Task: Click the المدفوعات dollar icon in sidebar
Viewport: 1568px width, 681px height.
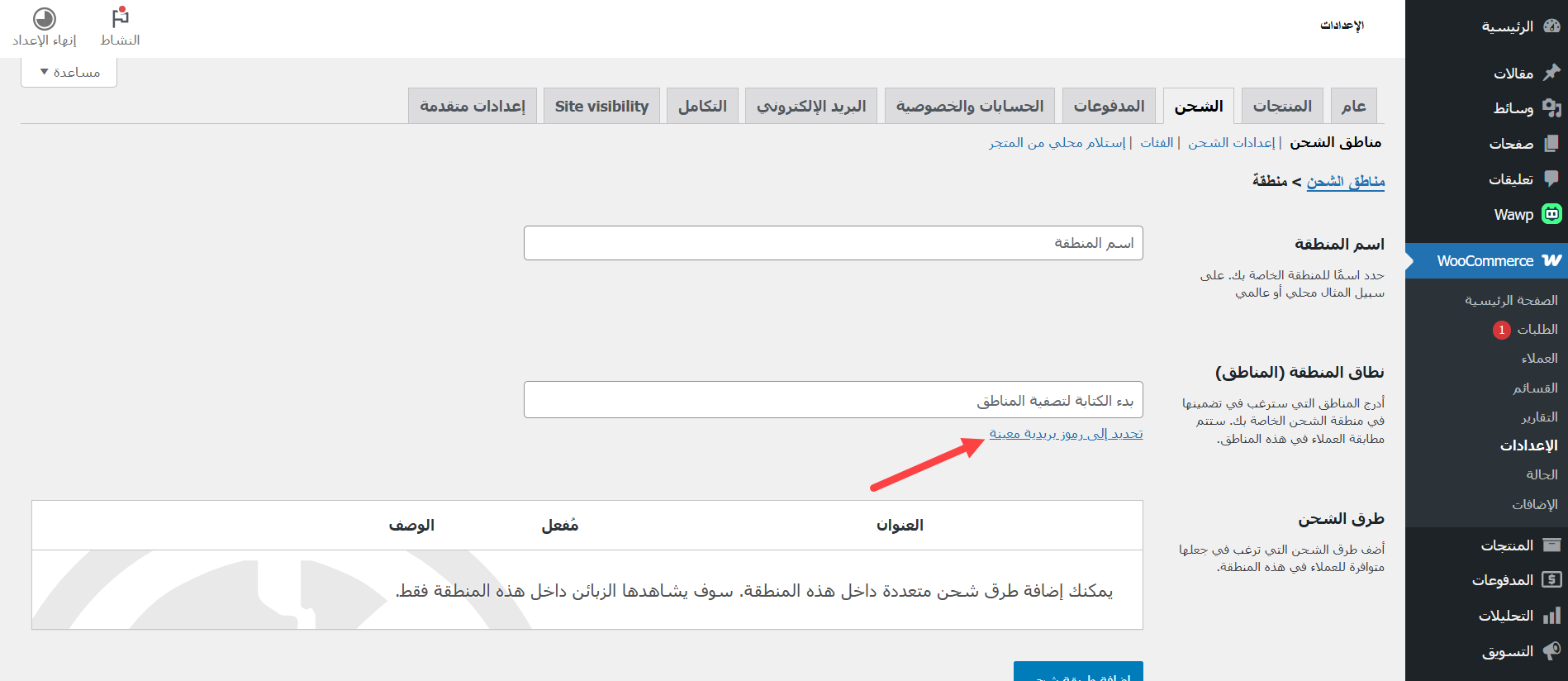Action: click(x=1551, y=580)
